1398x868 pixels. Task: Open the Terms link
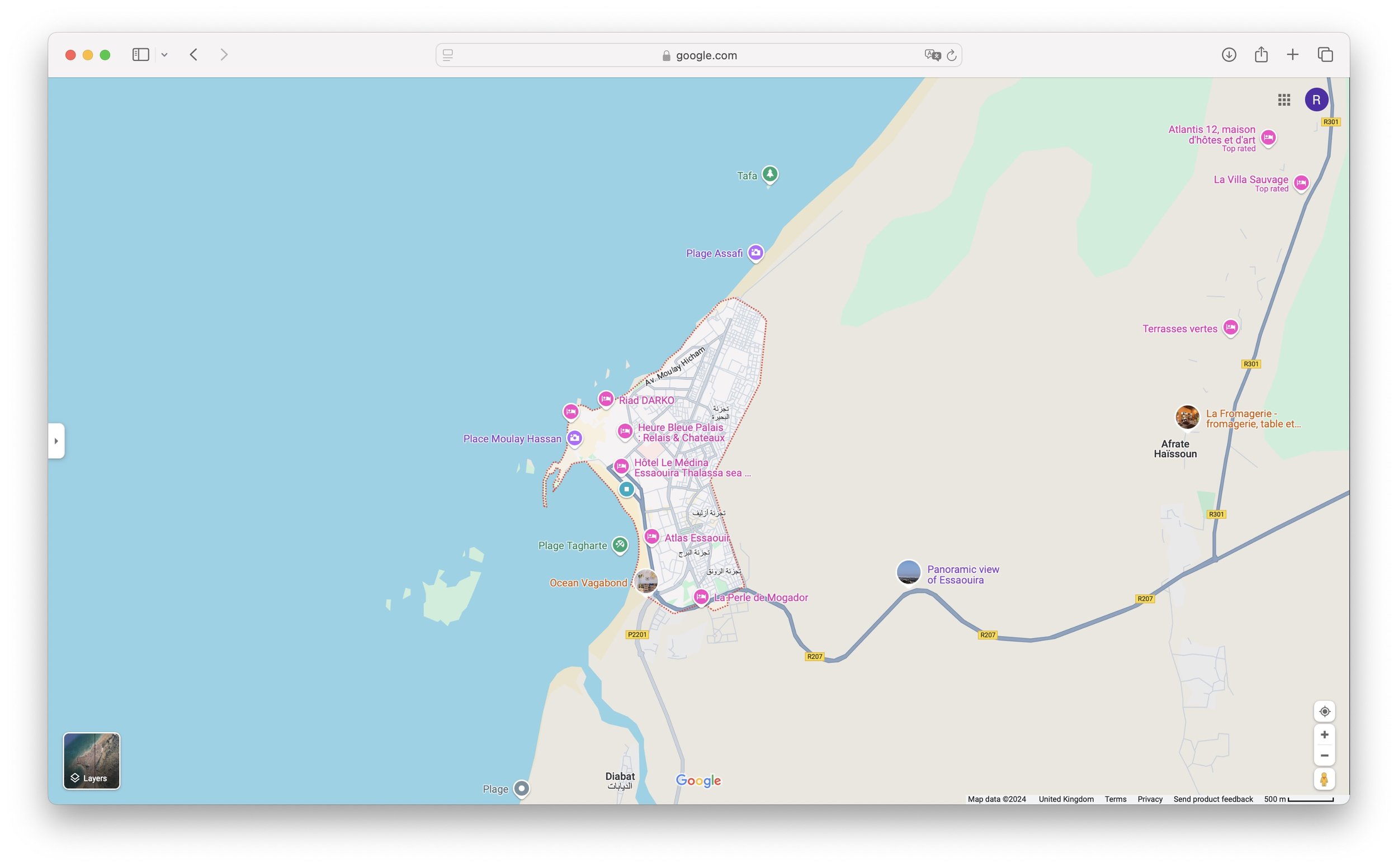[1115, 799]
